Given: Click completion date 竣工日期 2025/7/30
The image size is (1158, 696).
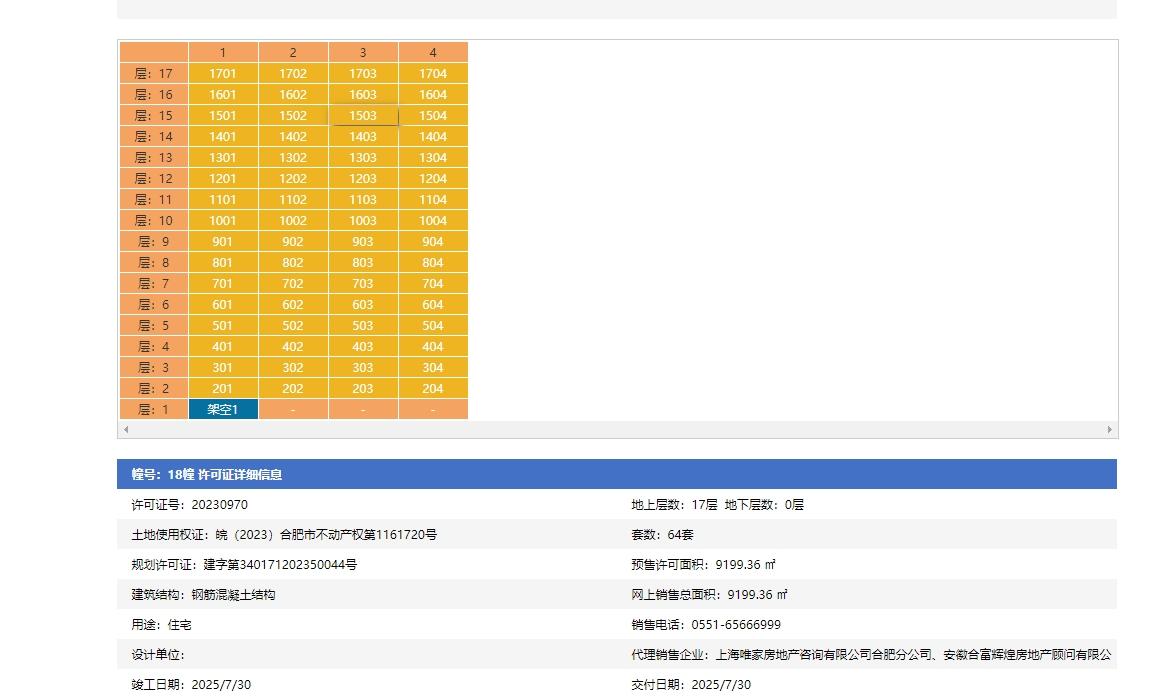Looking at the screenshot, I should pos(191,685).
